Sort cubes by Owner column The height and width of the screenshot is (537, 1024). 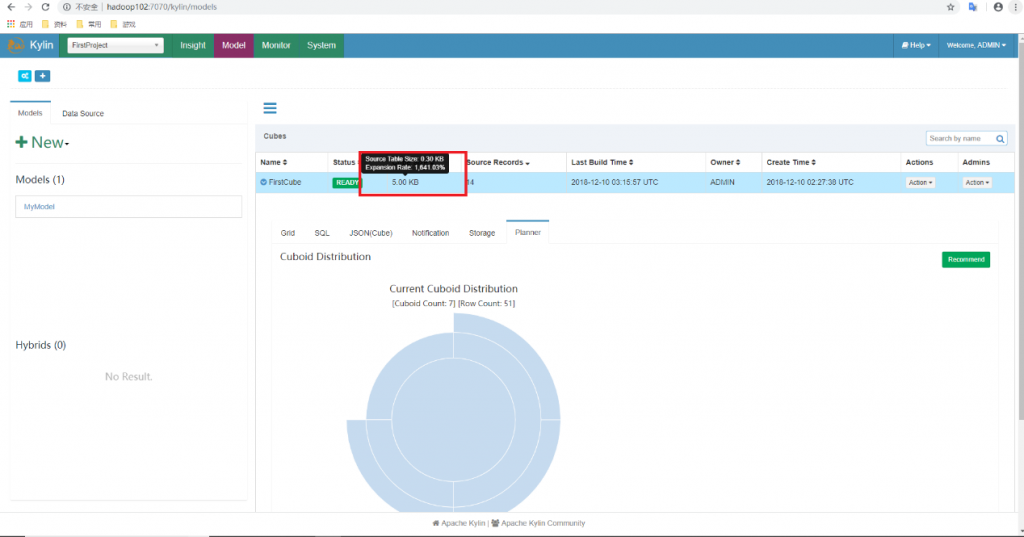point(725,163)
